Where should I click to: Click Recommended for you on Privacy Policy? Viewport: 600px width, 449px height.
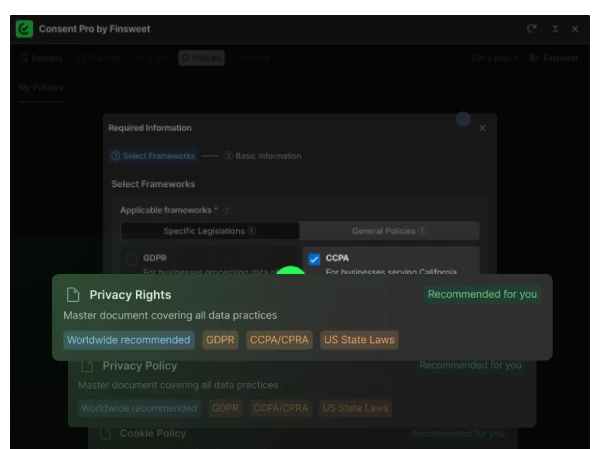pyautogui.click(x=470, y=366)
